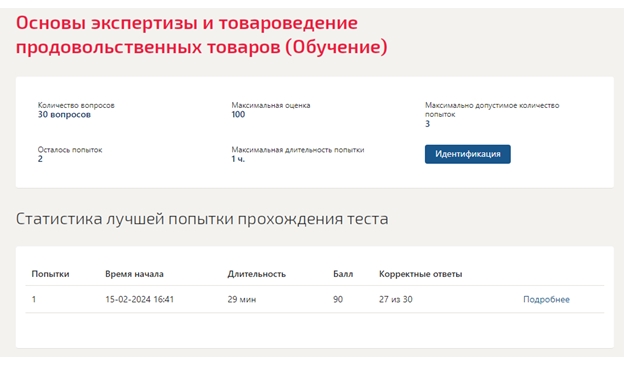The image size is (625, 369).
Task: Click the maximum grade value 100
Action: pos(238,114)
